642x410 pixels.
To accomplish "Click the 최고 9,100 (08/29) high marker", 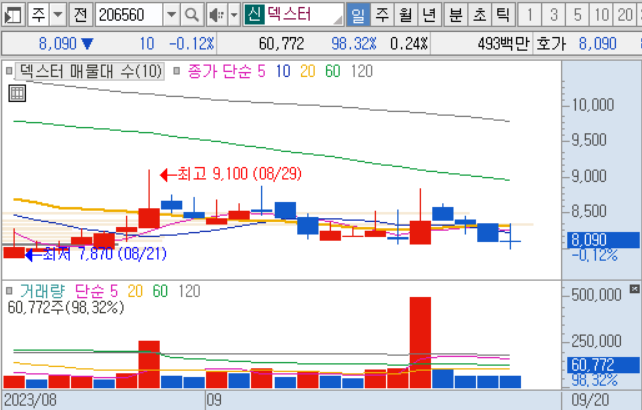I will point(231,174).
